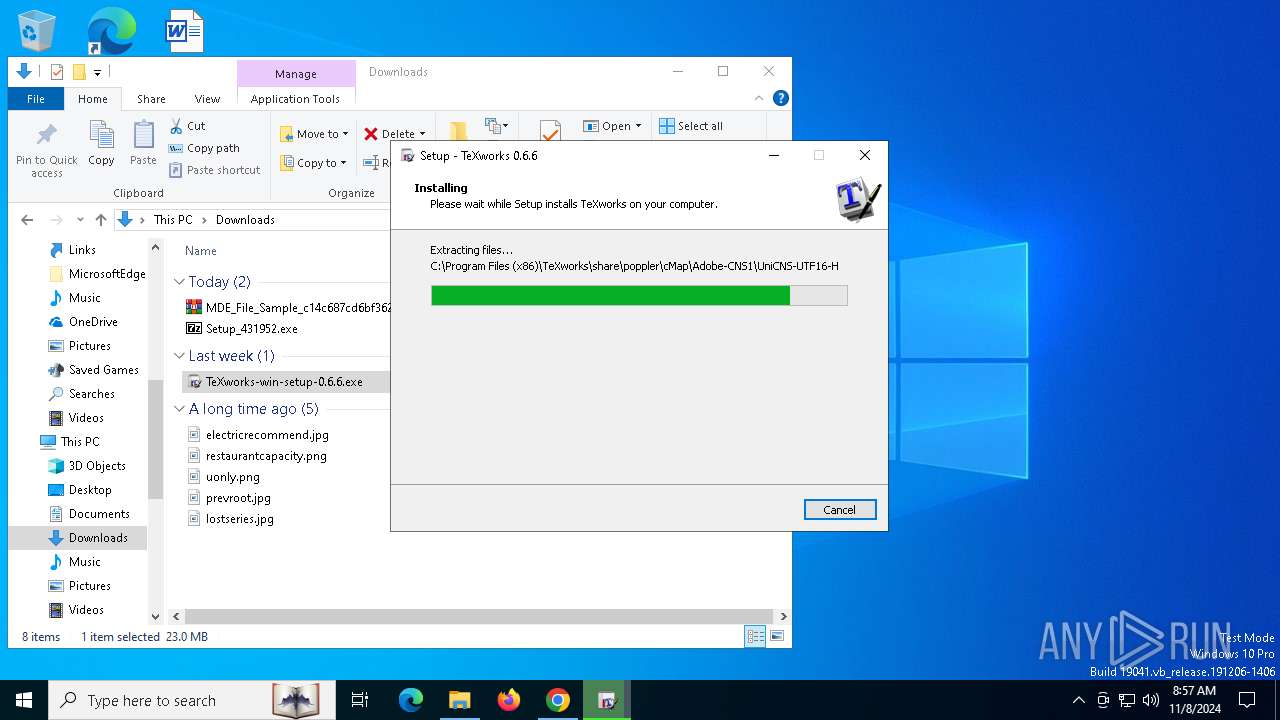Viewport: 1280px width, 720px height.
Task: Open the Copy to dropdown
Action: click(x=312, y=163)
